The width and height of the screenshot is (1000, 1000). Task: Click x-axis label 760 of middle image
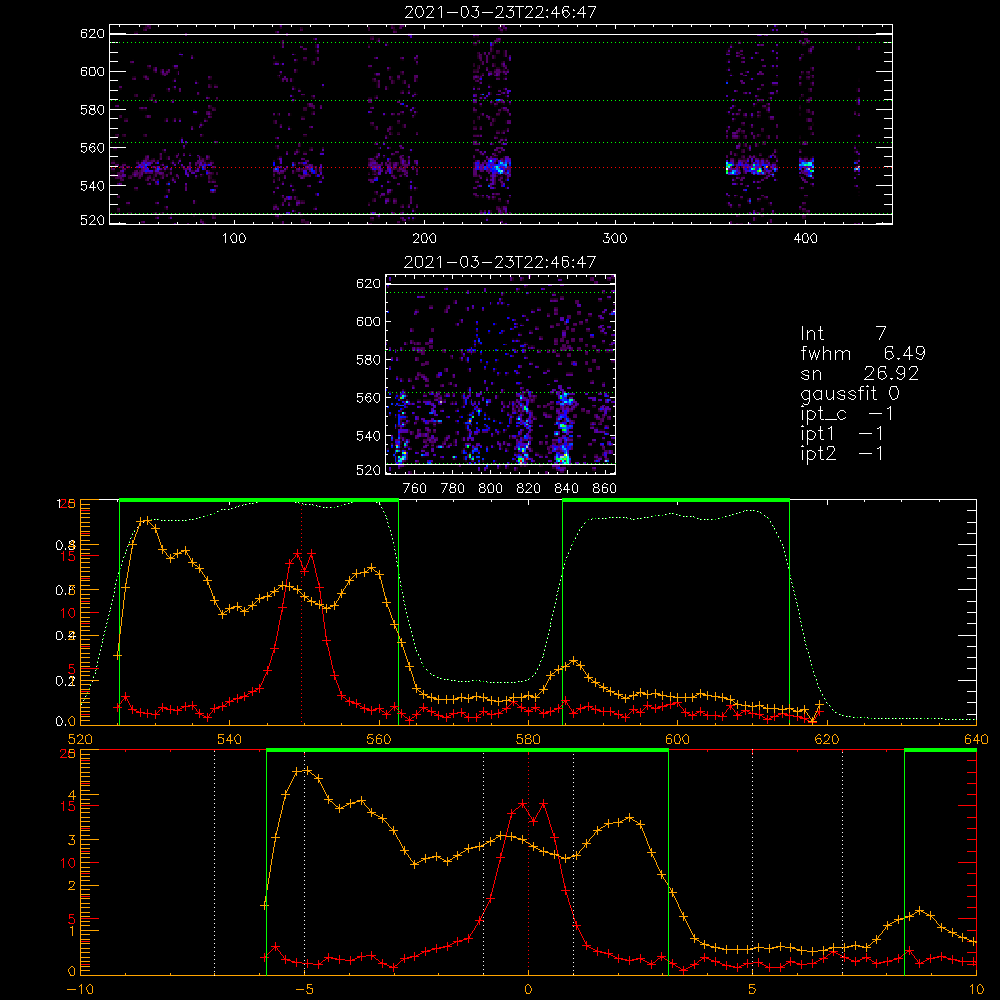(415, 489)
